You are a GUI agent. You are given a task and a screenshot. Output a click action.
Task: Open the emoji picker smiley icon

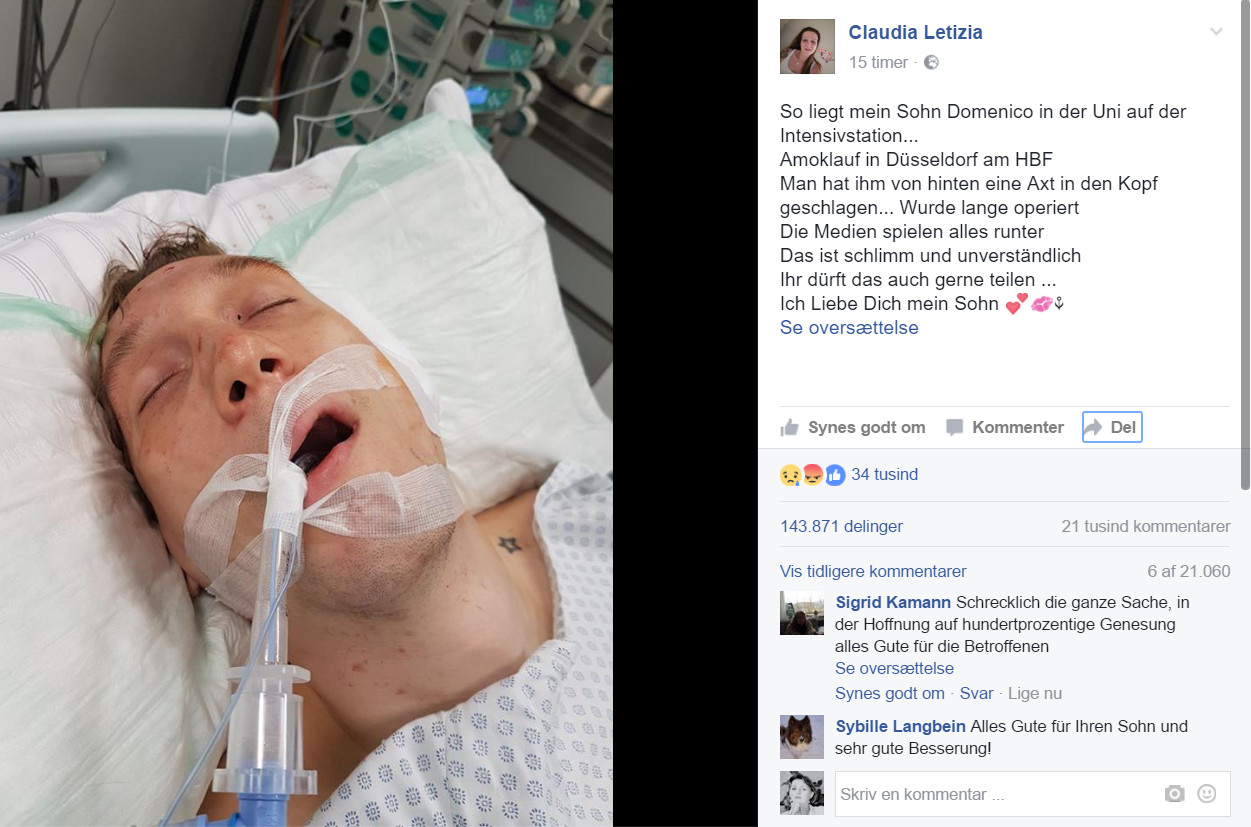pyautogui.click(x=1207, y=794)
